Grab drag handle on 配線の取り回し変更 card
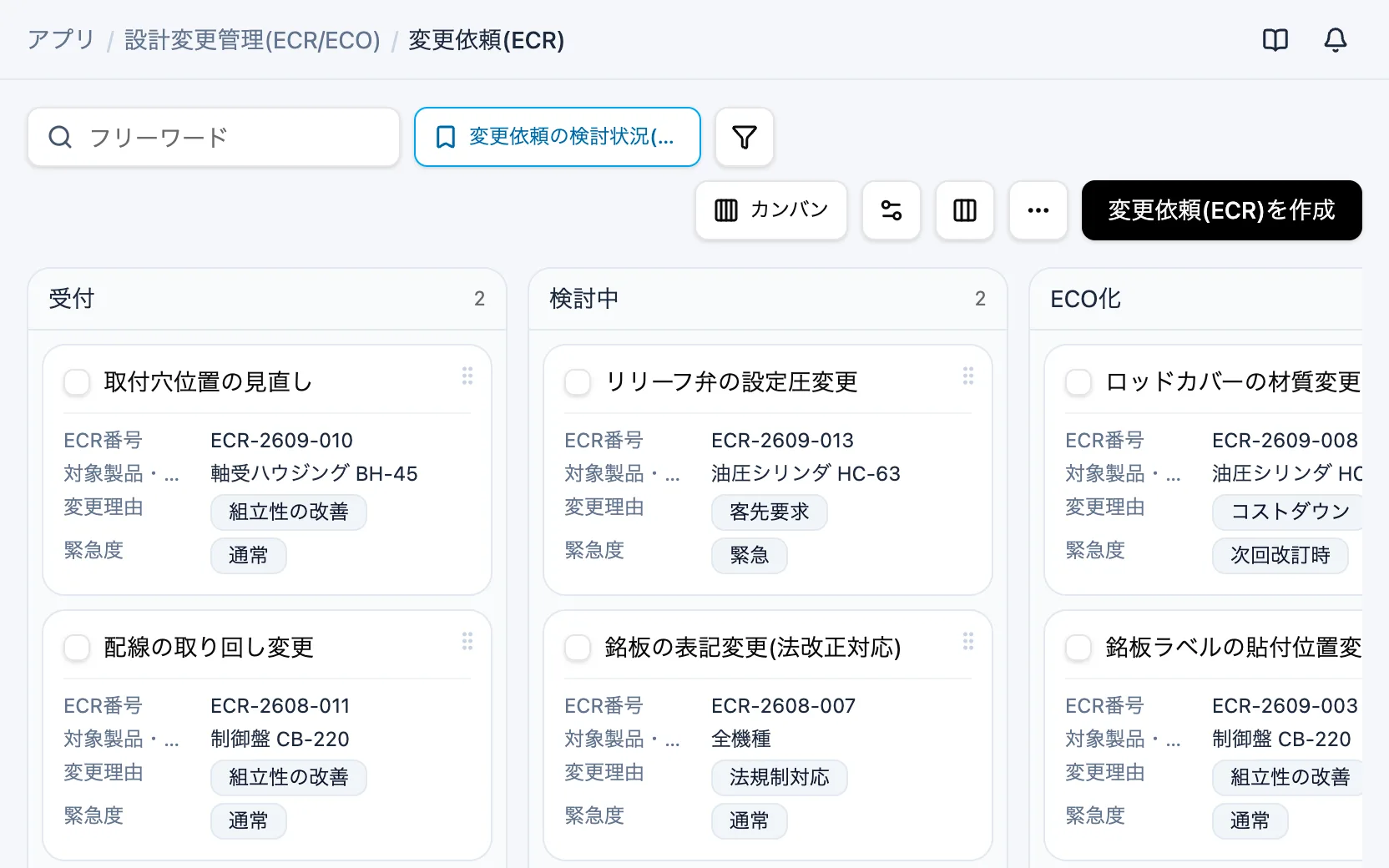 coord(467,642)
